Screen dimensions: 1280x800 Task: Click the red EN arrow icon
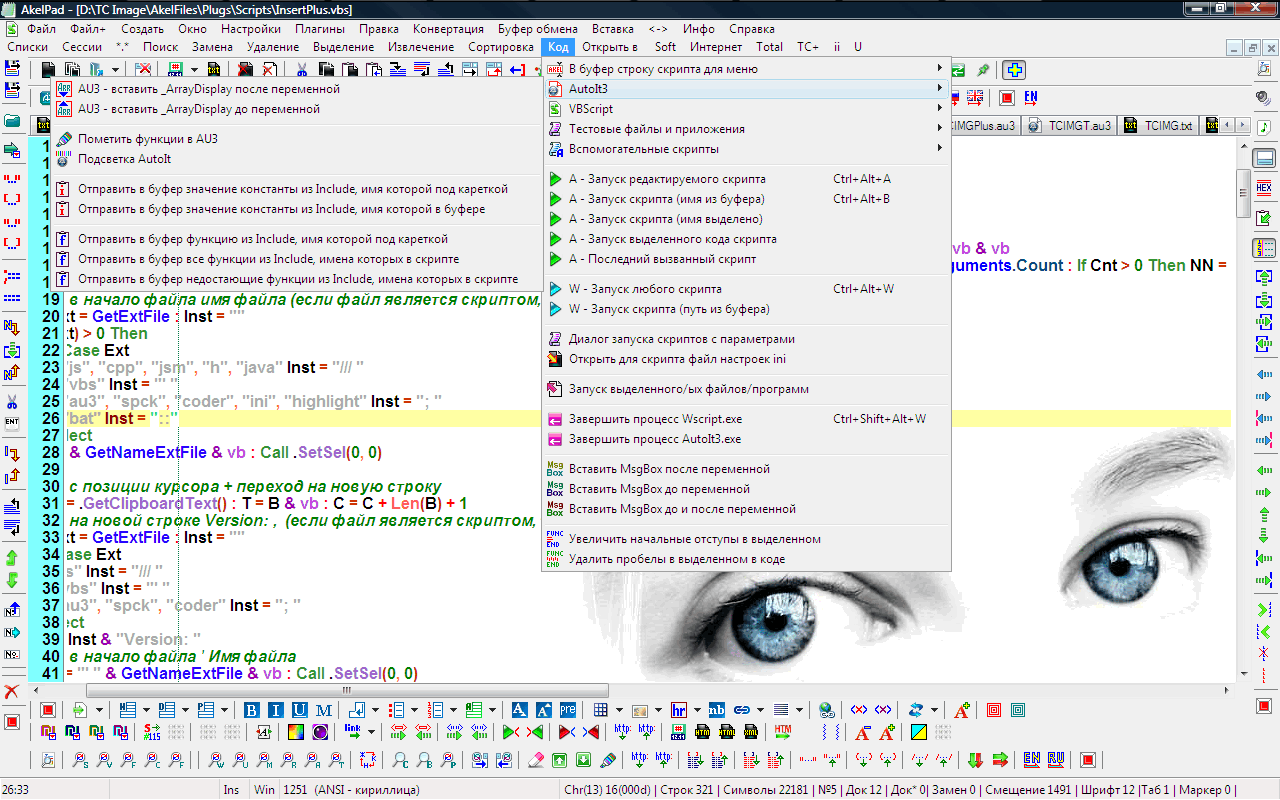pos(1031,98)
